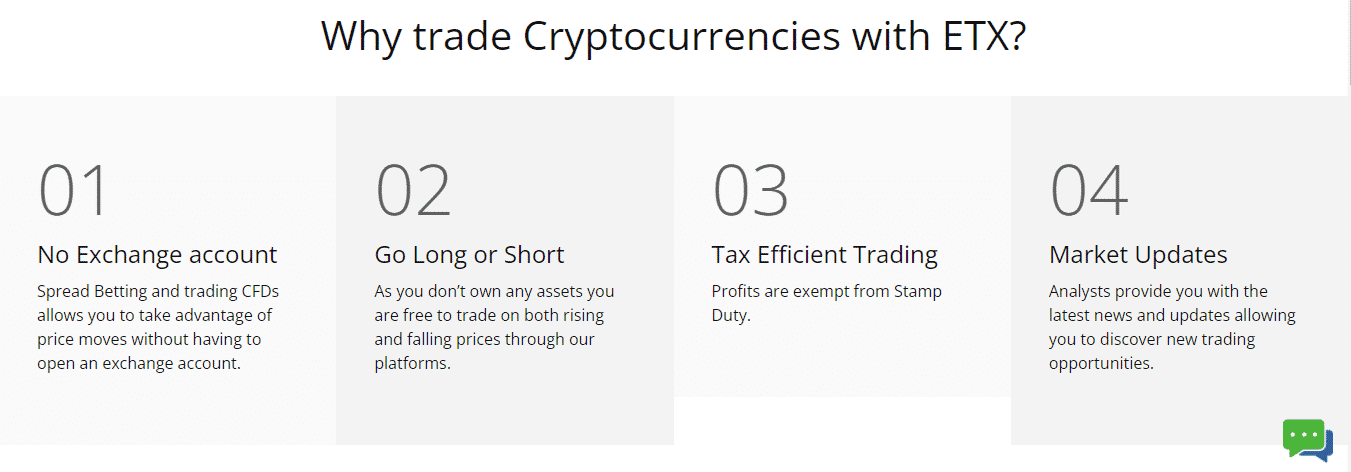Screen dimensions: 1351x472
Task: Select the large 03 number
Action: pyautogui.click(x=750, y=190)
